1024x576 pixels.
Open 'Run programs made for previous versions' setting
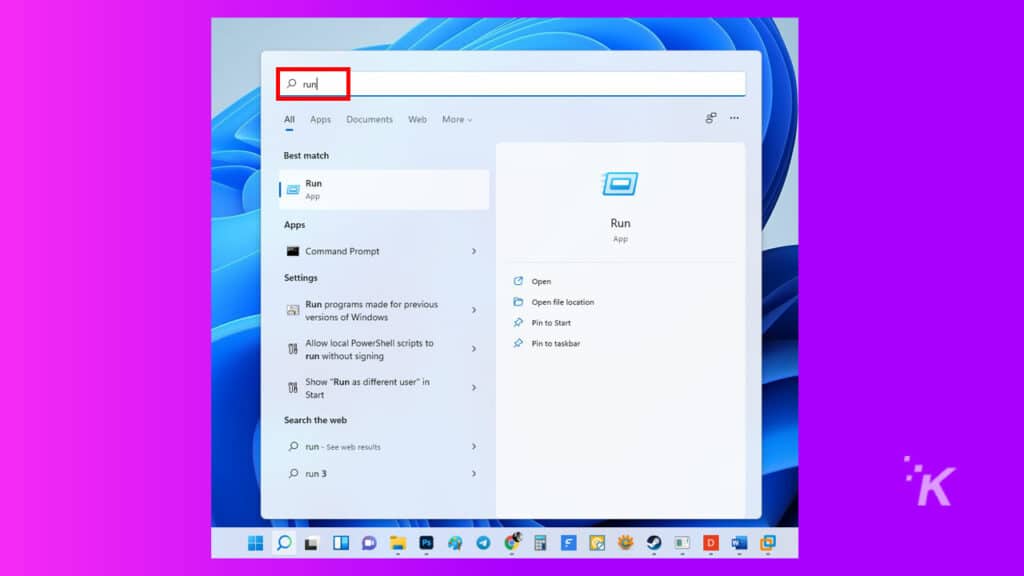click(x=384, y=310)
